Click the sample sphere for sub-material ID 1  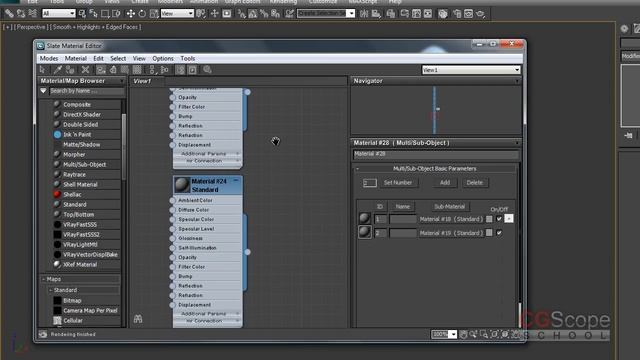click(x=364, y=218)
